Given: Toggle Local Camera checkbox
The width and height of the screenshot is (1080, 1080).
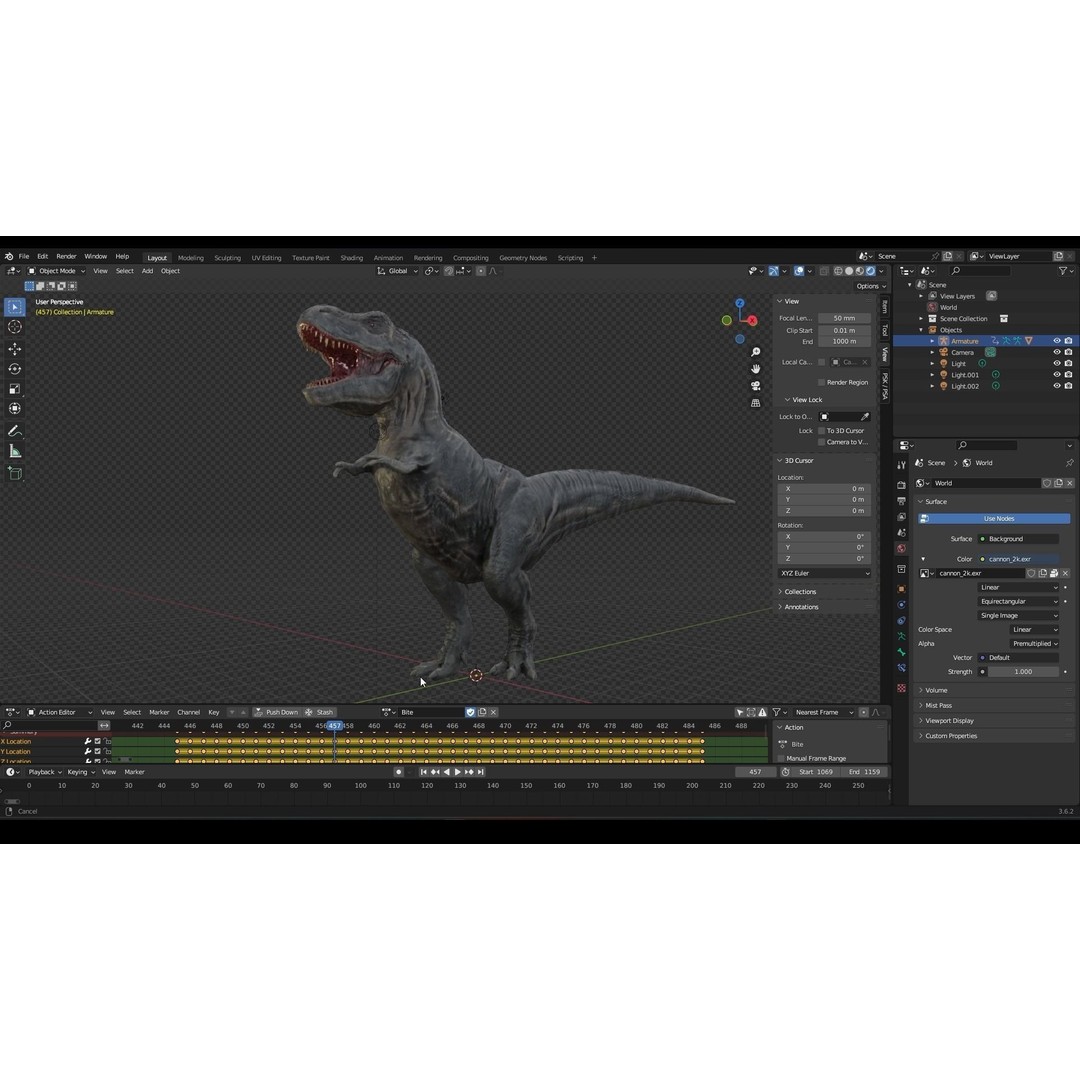Looking at the screenshot, I should 821,362.
